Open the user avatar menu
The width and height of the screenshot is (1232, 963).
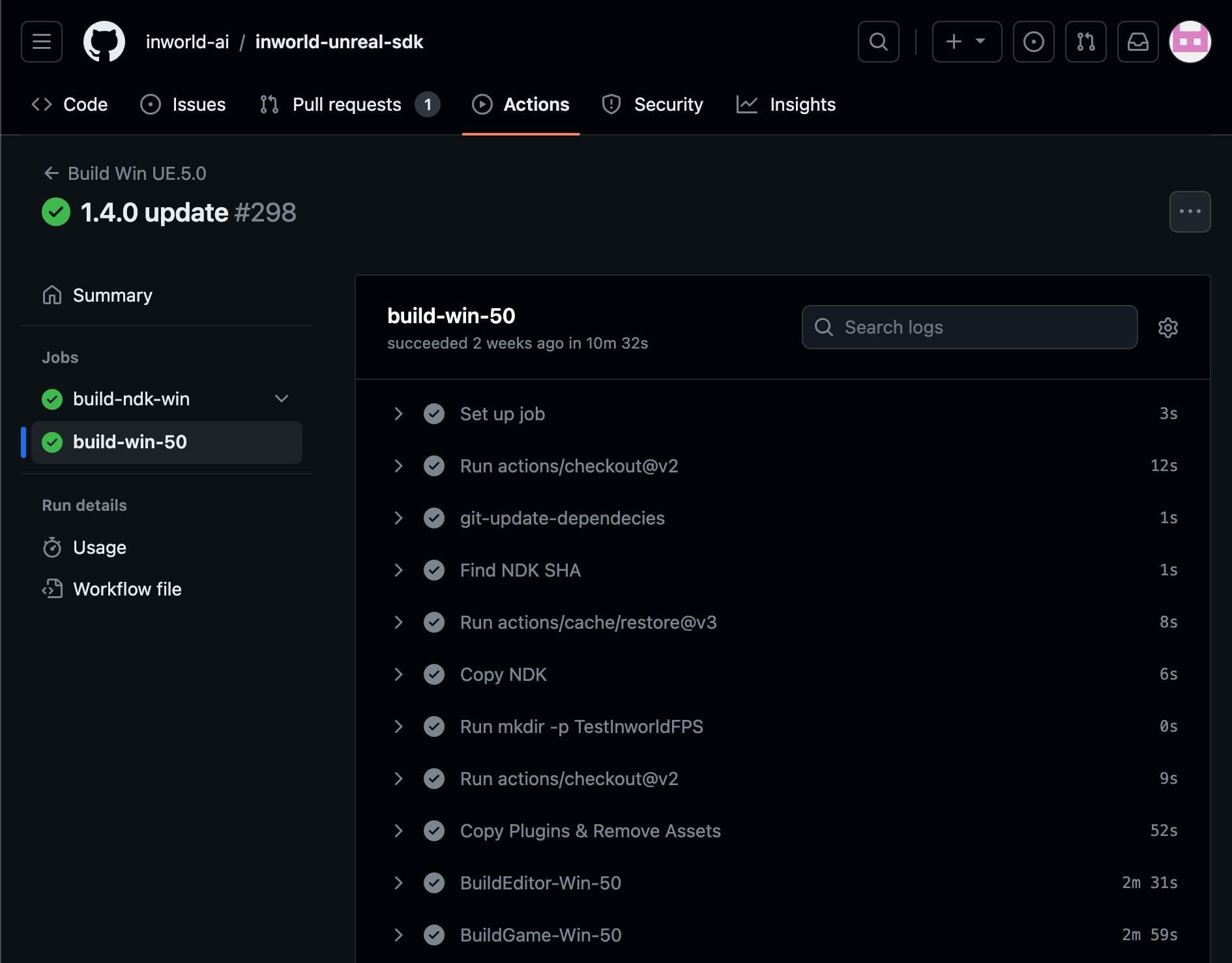point(1190,42)
